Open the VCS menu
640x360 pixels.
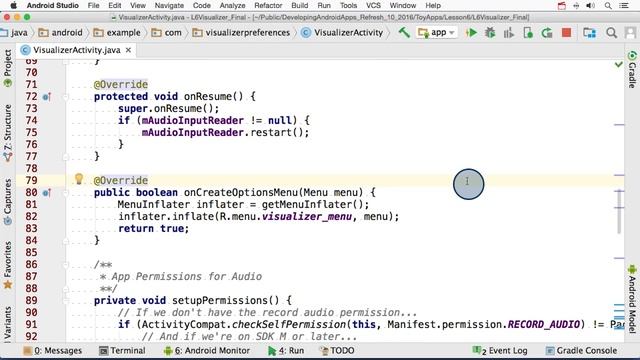373,6
